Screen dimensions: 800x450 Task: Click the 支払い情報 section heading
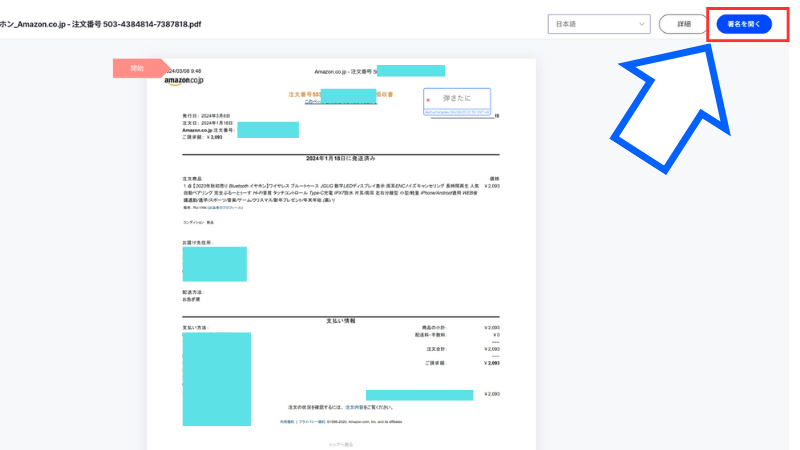point(341,321)
